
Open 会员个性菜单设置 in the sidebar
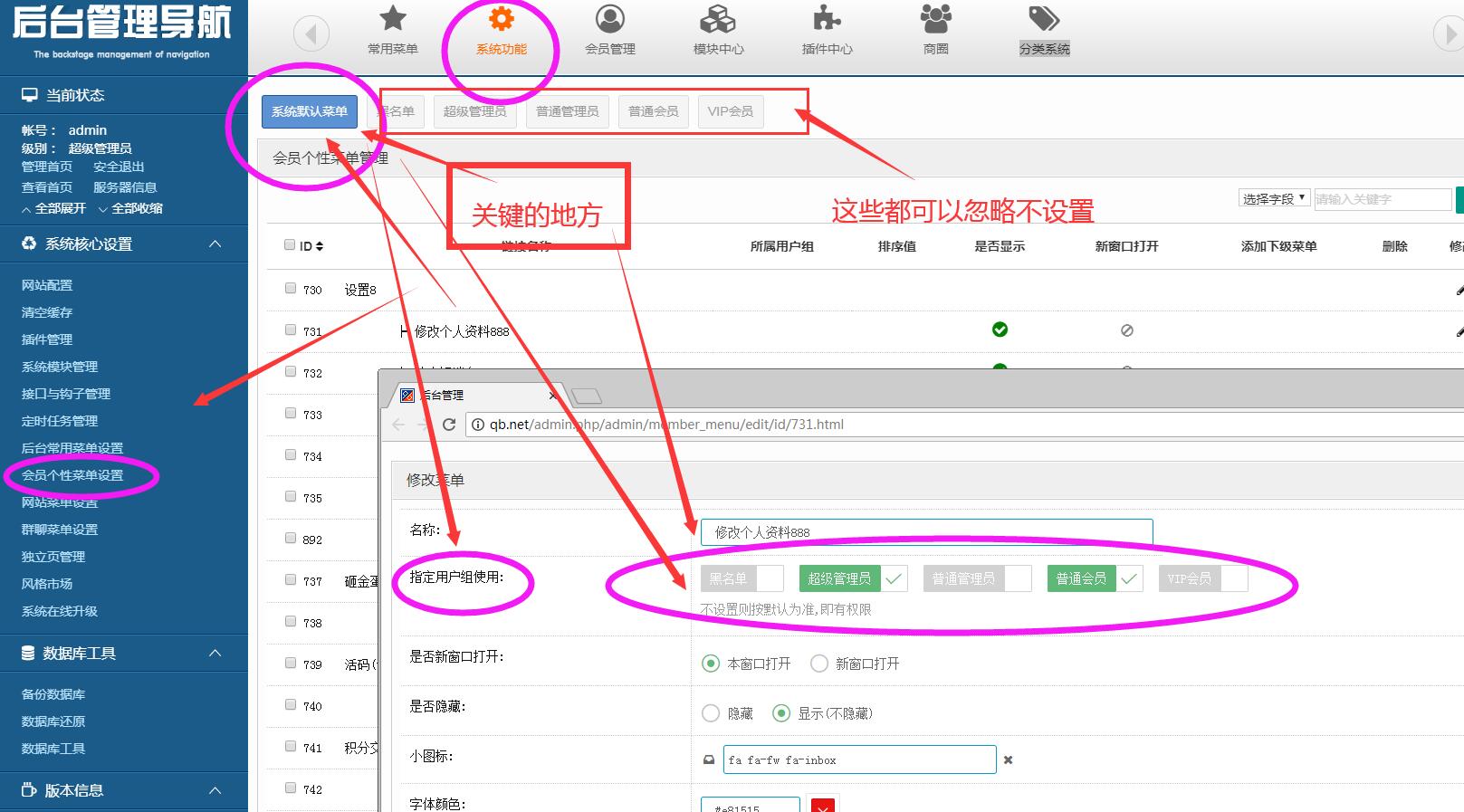coord(72,475)
